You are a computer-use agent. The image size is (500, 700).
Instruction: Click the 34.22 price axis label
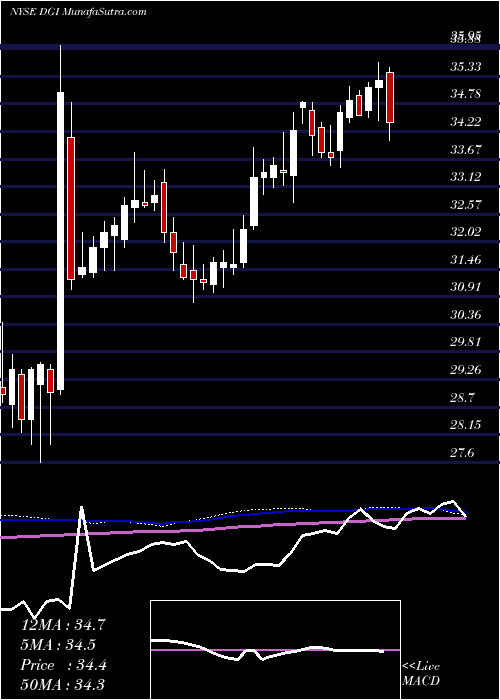[x=465, y=121]
